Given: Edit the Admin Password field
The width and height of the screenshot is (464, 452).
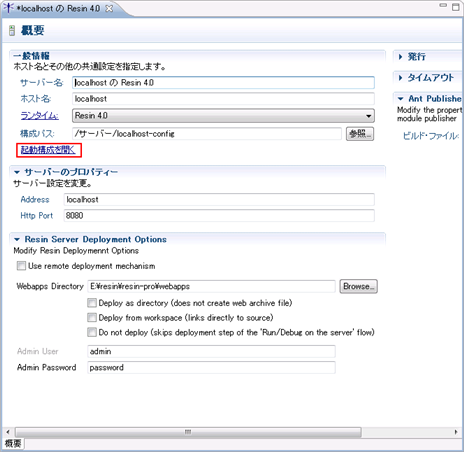Looking at the screenshot, I should 211,367.
